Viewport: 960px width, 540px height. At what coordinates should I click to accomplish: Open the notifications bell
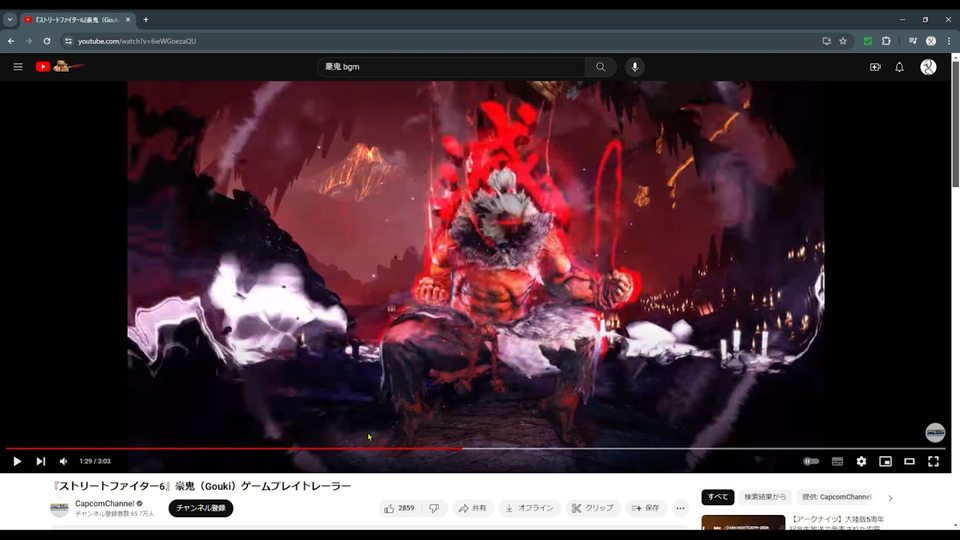(899, 67)
